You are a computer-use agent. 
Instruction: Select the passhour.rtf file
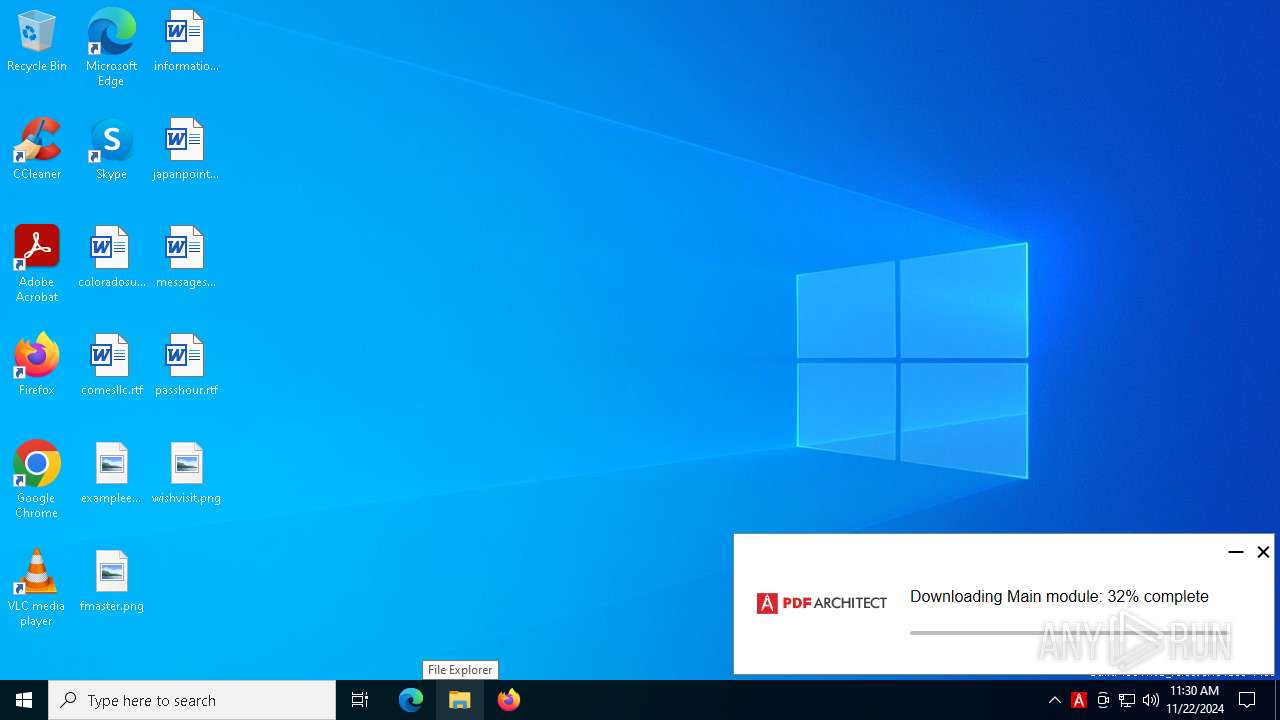point(186,366)
